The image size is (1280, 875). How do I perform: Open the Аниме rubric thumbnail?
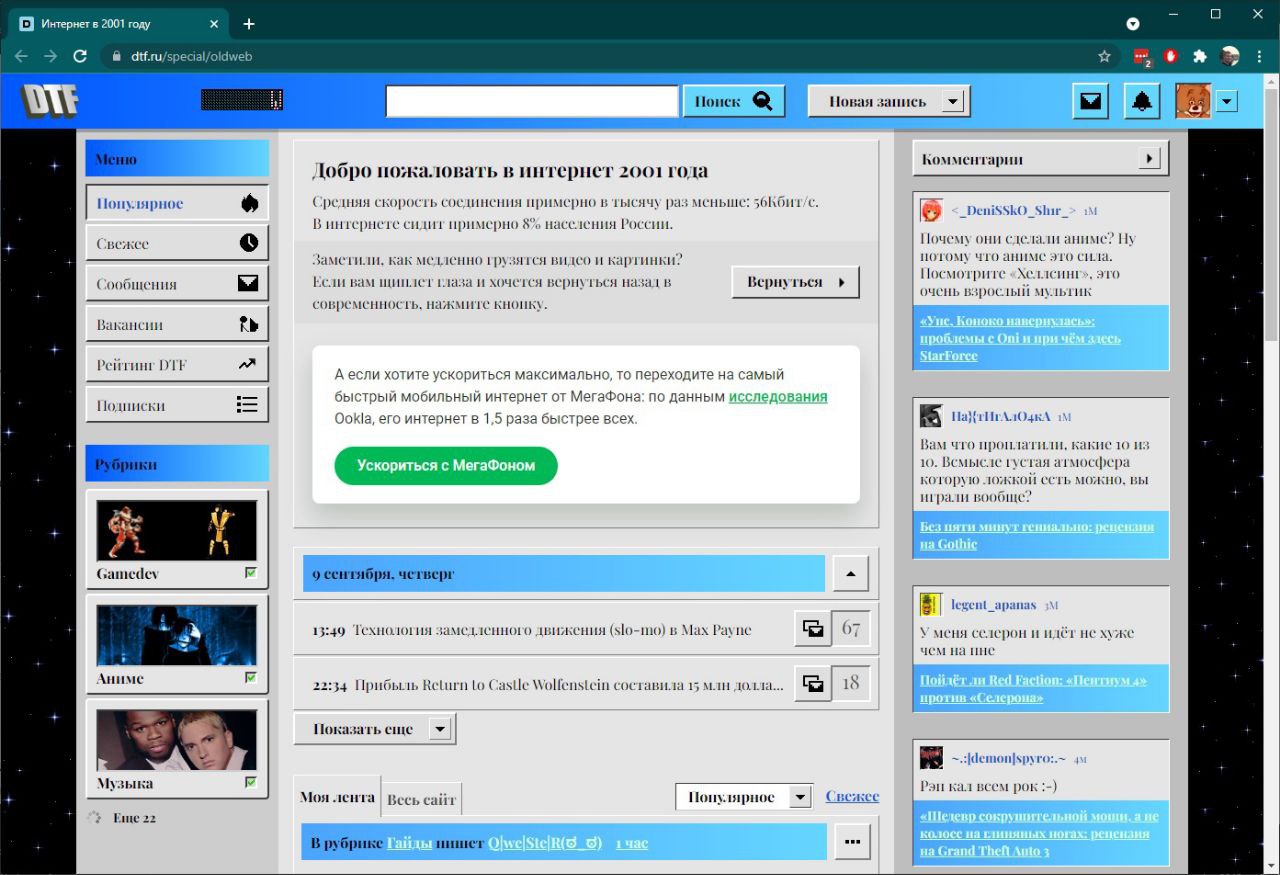(x=177, y=635)
